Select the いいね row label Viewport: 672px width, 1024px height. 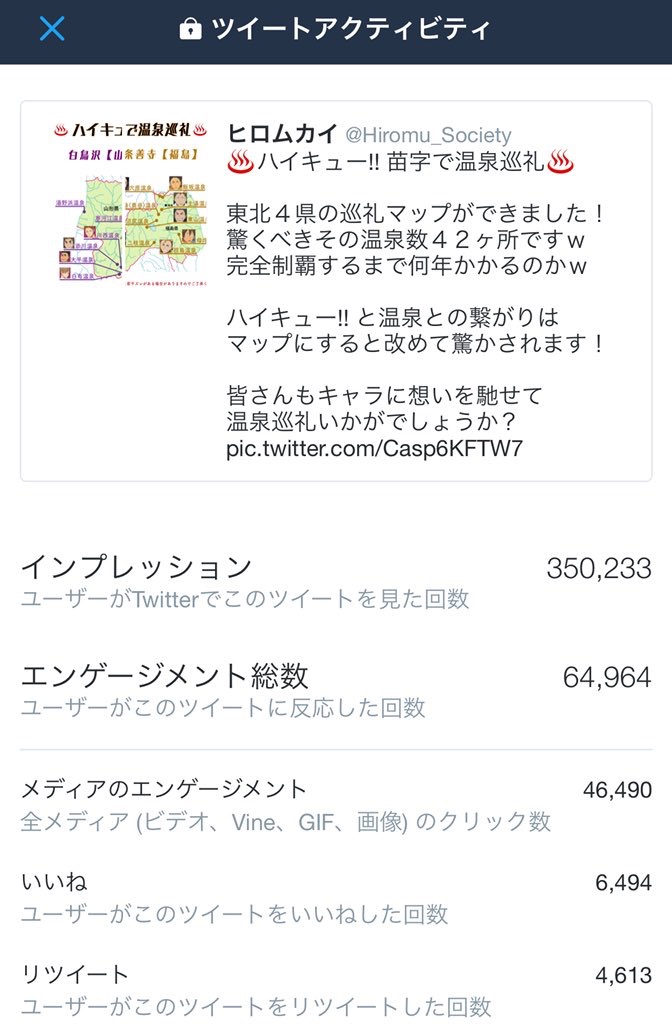click(x=54, y=882)
